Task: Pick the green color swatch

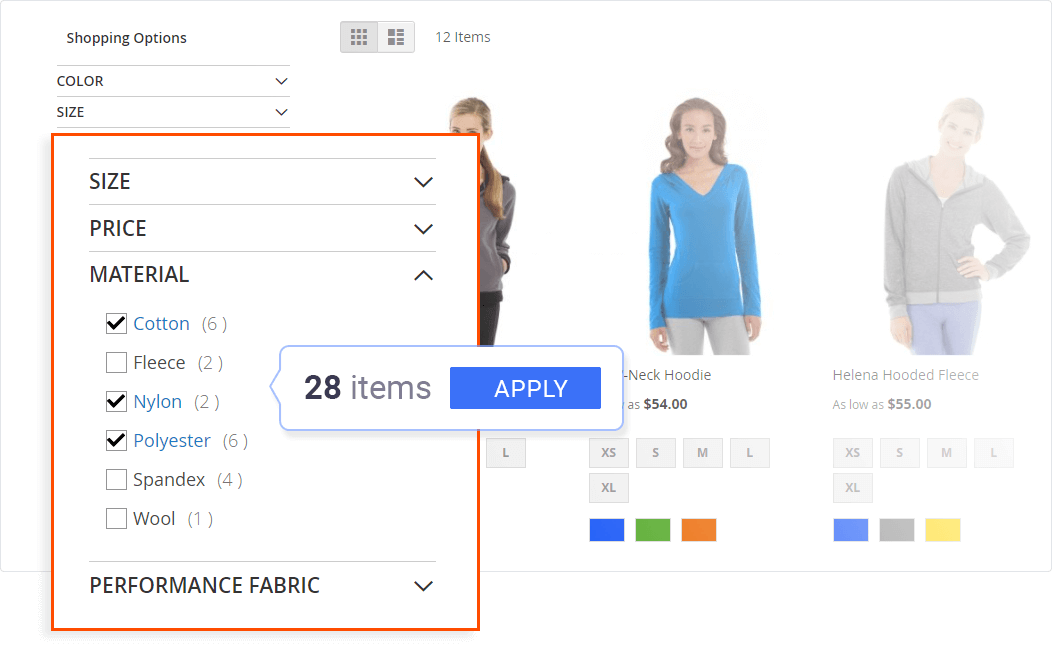Action: click(652, 530)
